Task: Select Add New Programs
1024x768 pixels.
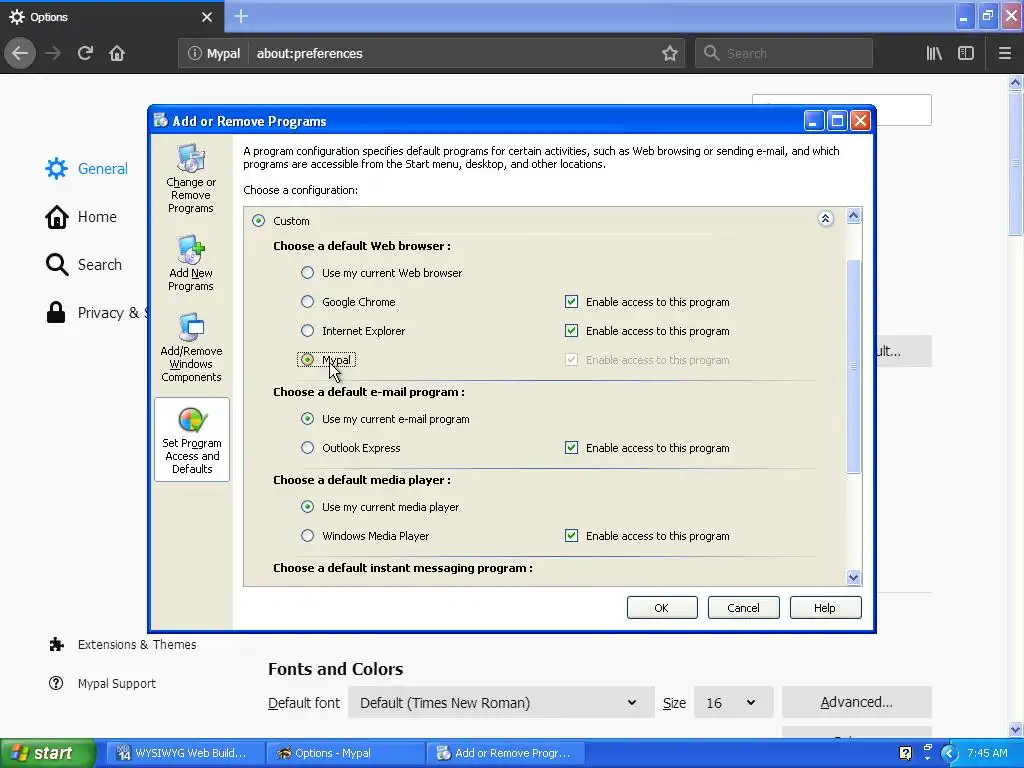Action: pyautogui.click(x=191, y=263)
